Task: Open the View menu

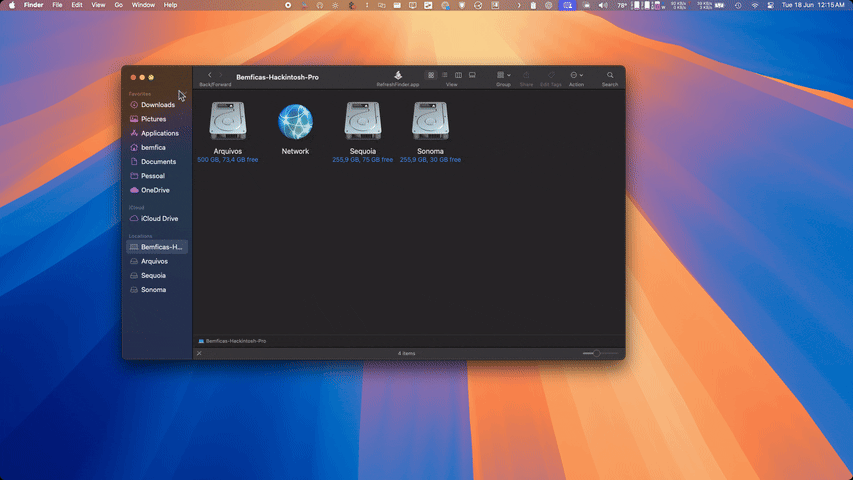Action: coord(98,5)
